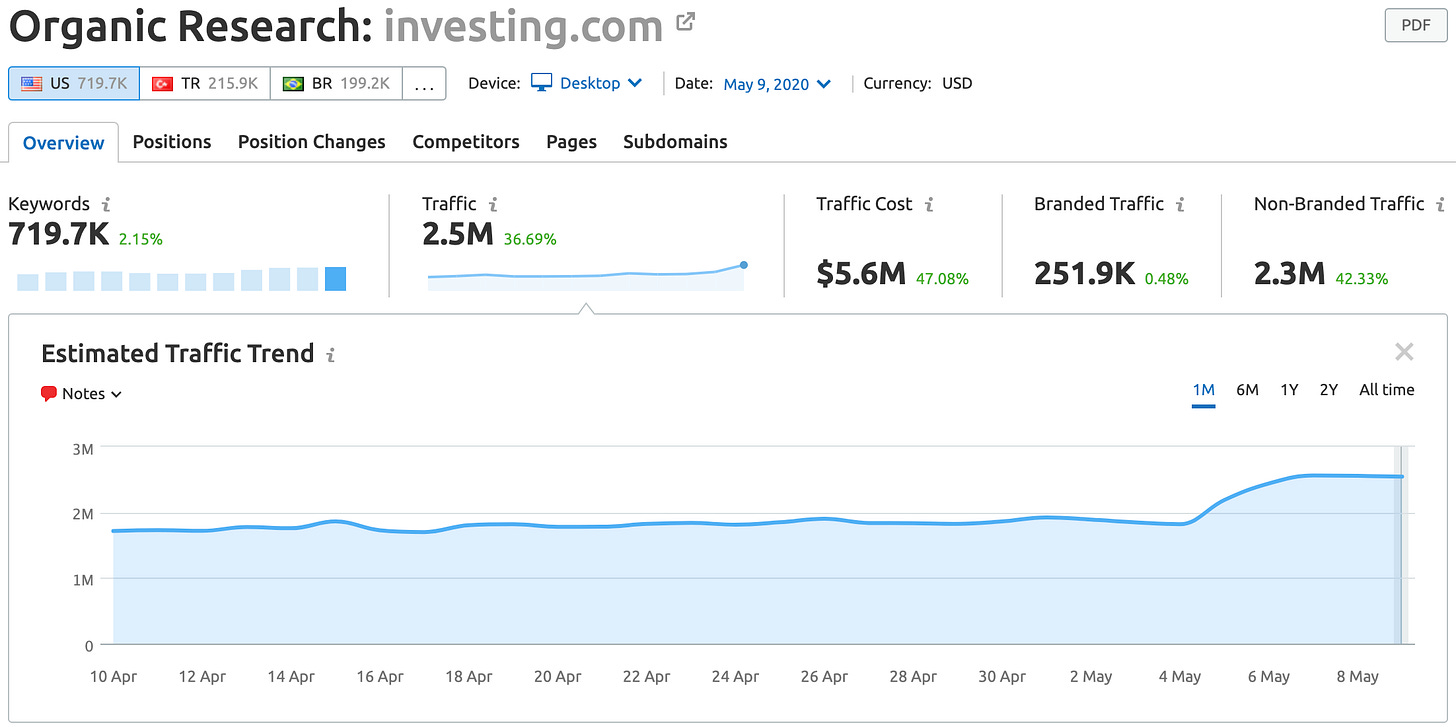This screenshot has height=727, width=1456.
Task: Expand the Notes dropdown
Action: (x=82, y=394)
